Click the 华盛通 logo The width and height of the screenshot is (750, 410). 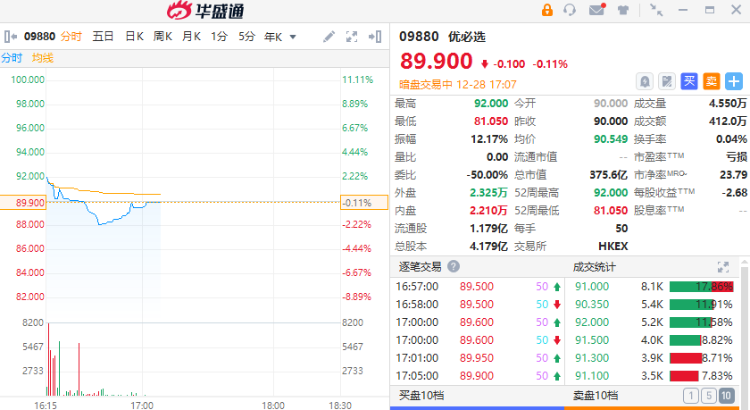click(x=206, y=11)
